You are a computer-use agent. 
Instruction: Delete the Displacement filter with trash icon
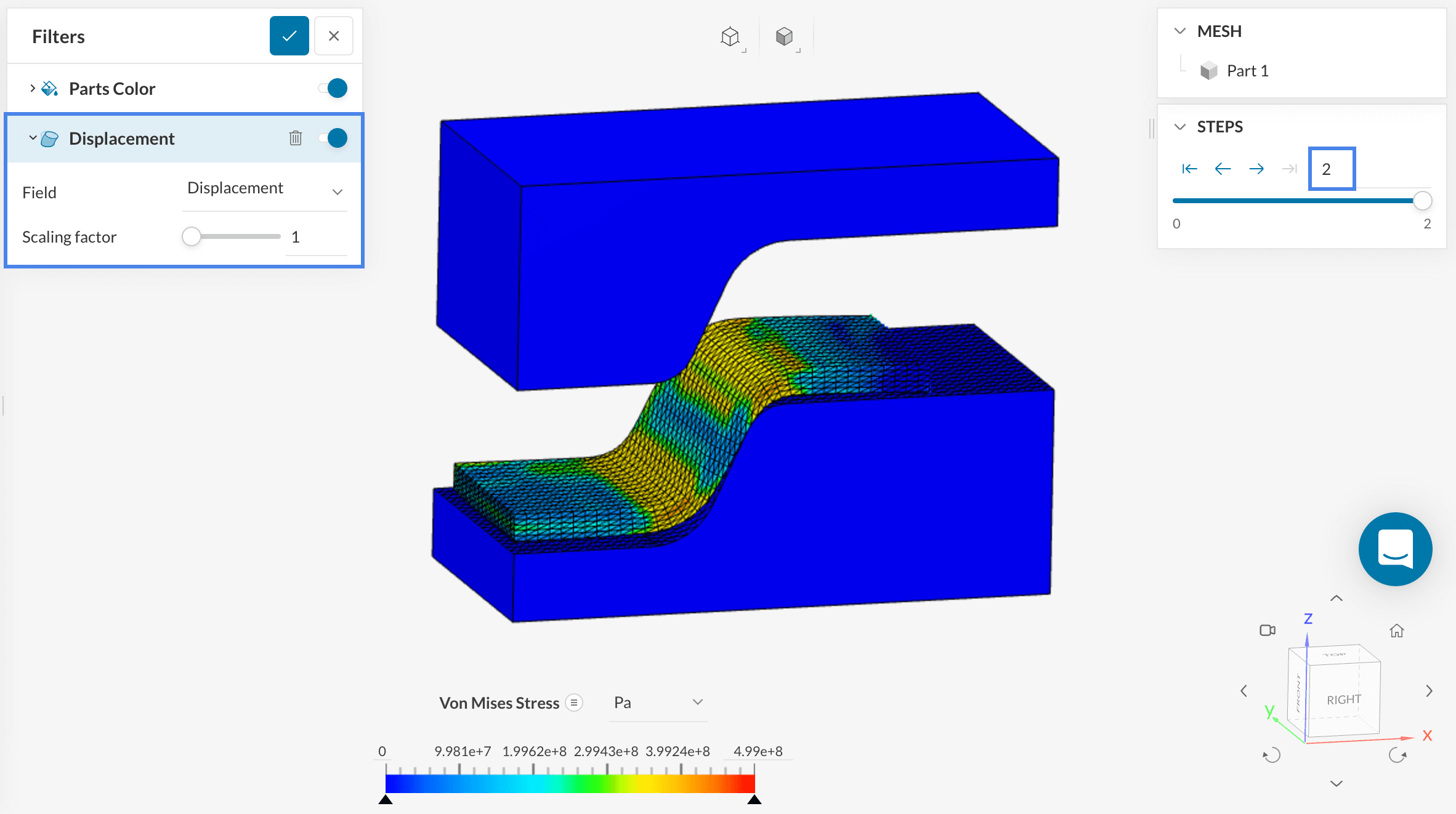[296, 138]
